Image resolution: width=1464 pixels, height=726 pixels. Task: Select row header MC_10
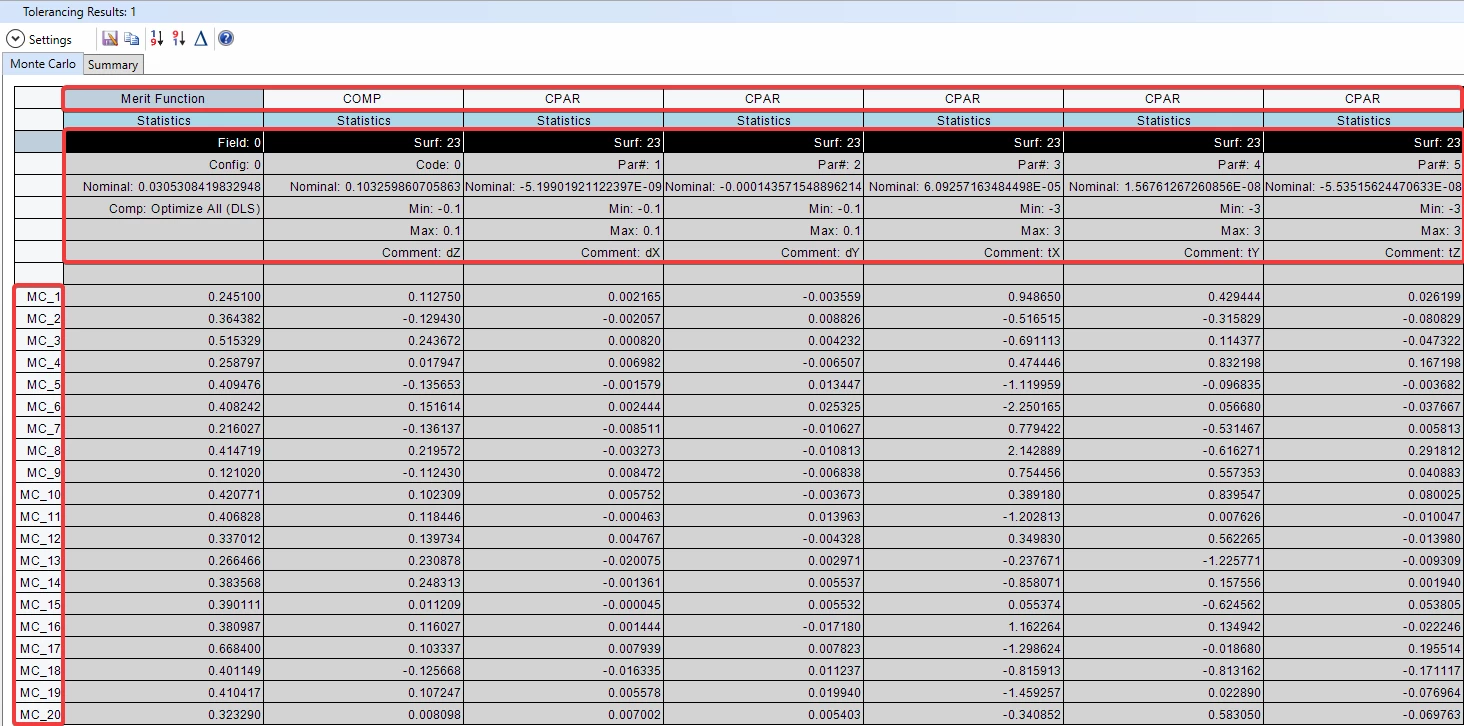39,495
